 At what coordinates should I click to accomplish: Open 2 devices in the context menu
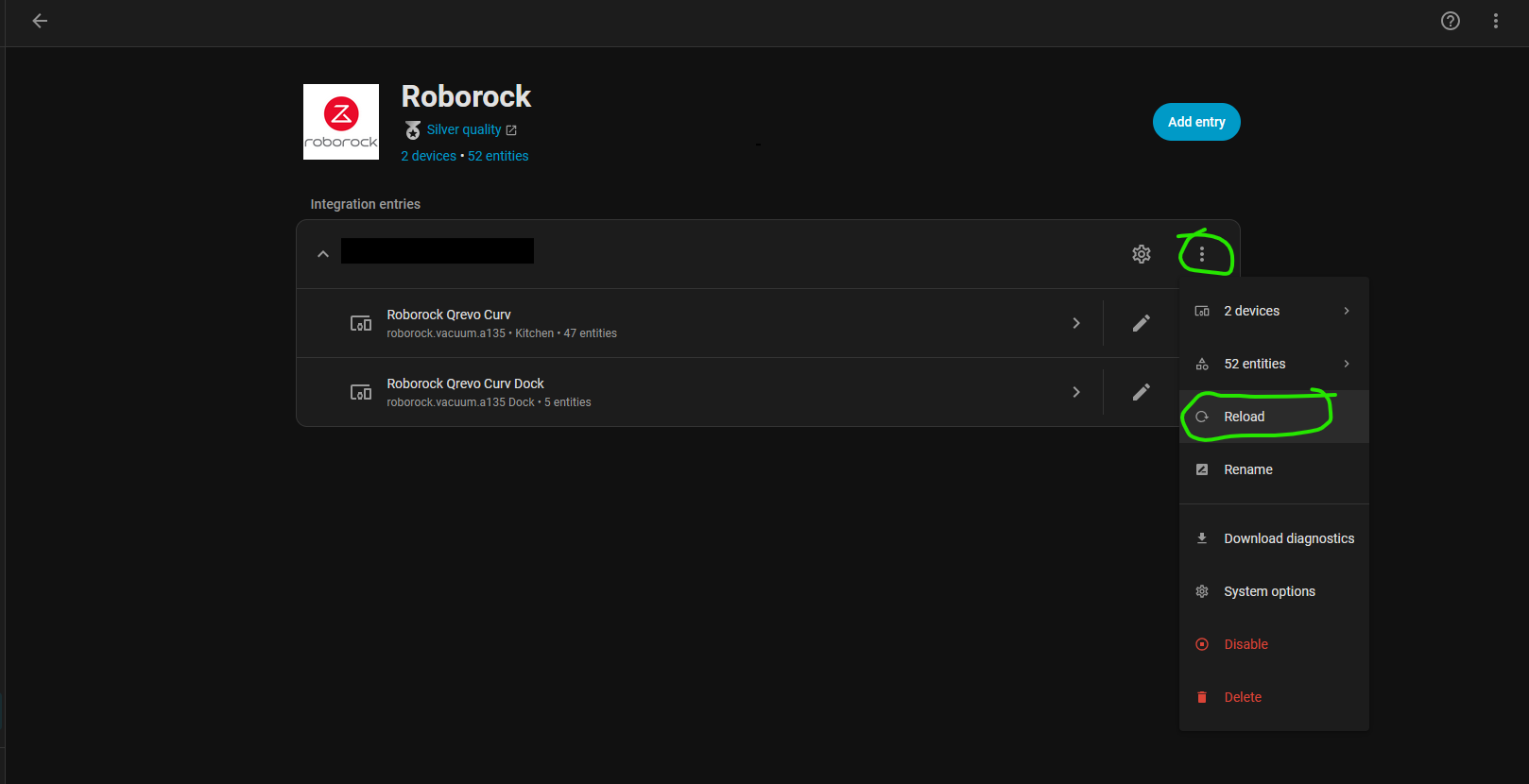tap(1274, 311)
